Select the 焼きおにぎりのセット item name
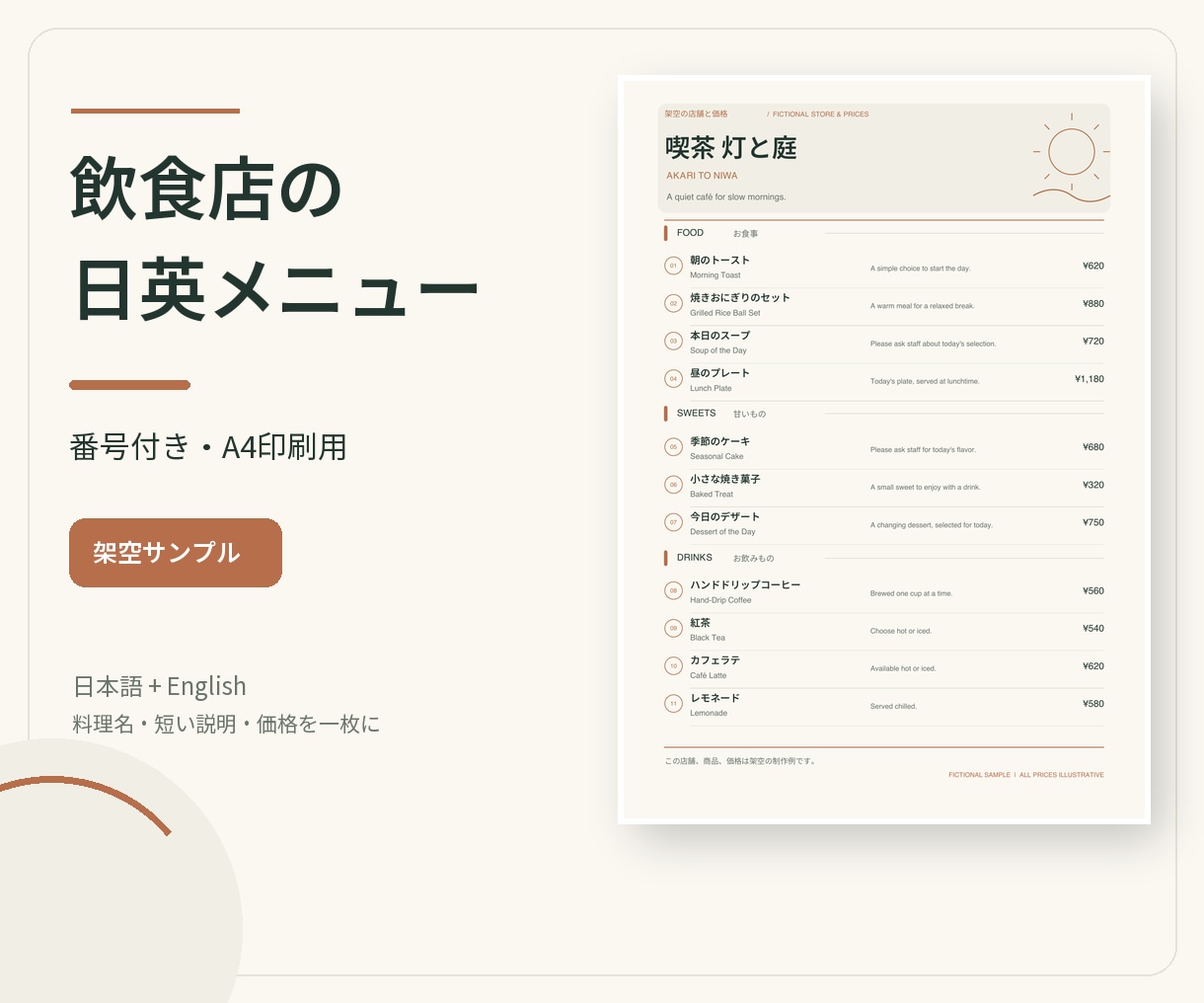The height and width of the screenshot is (1003, 1204). pyautogui.click(x=740, y=298)
